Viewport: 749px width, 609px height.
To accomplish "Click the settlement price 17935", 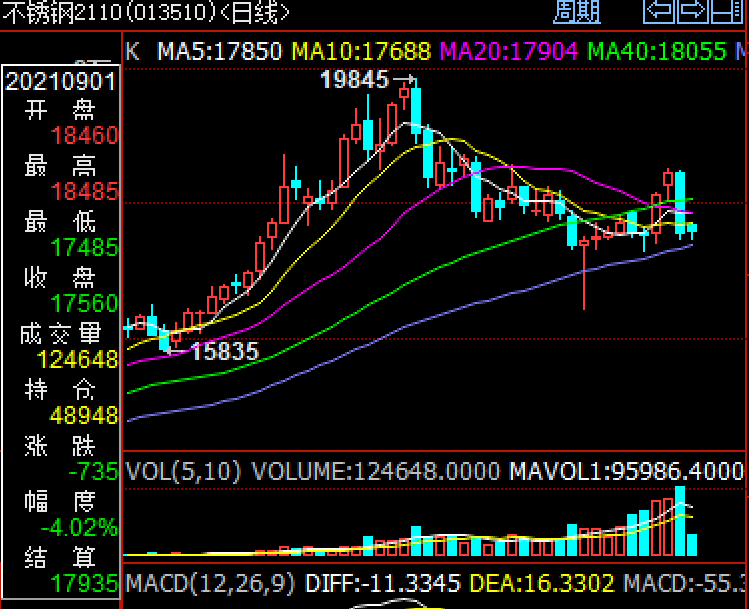I will point(84,583).
